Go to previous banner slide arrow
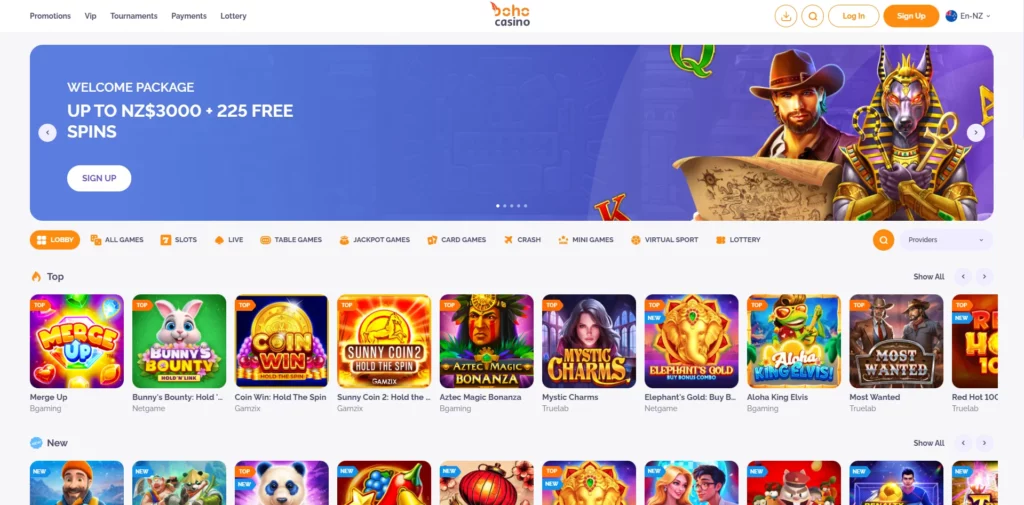This screenshot has width=1024, height=505. coord(47,133)
